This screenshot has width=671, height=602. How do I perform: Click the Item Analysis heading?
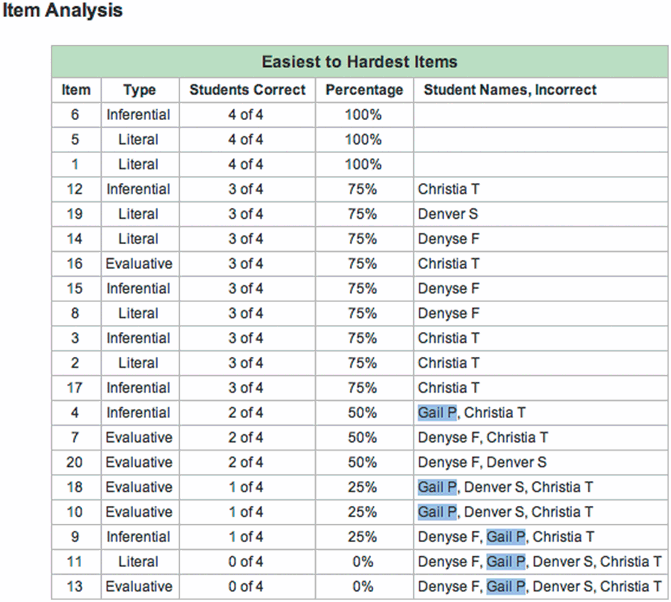(63, 12)
